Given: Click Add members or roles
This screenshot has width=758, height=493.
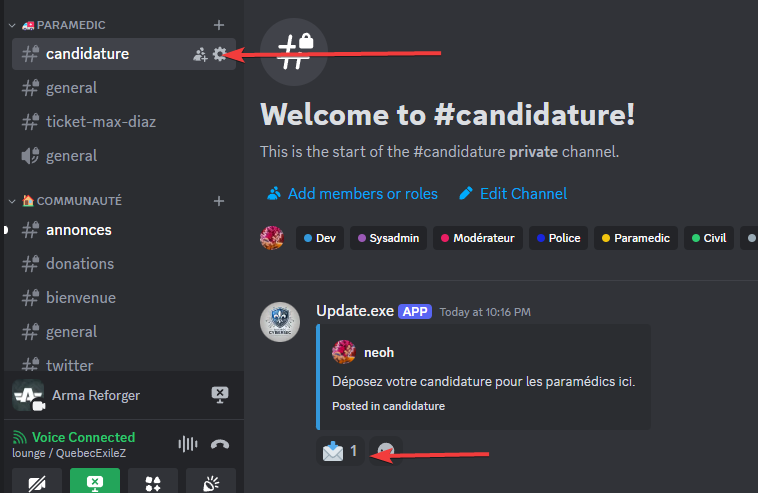Looking at the screenshot, I should pos(352,194).
